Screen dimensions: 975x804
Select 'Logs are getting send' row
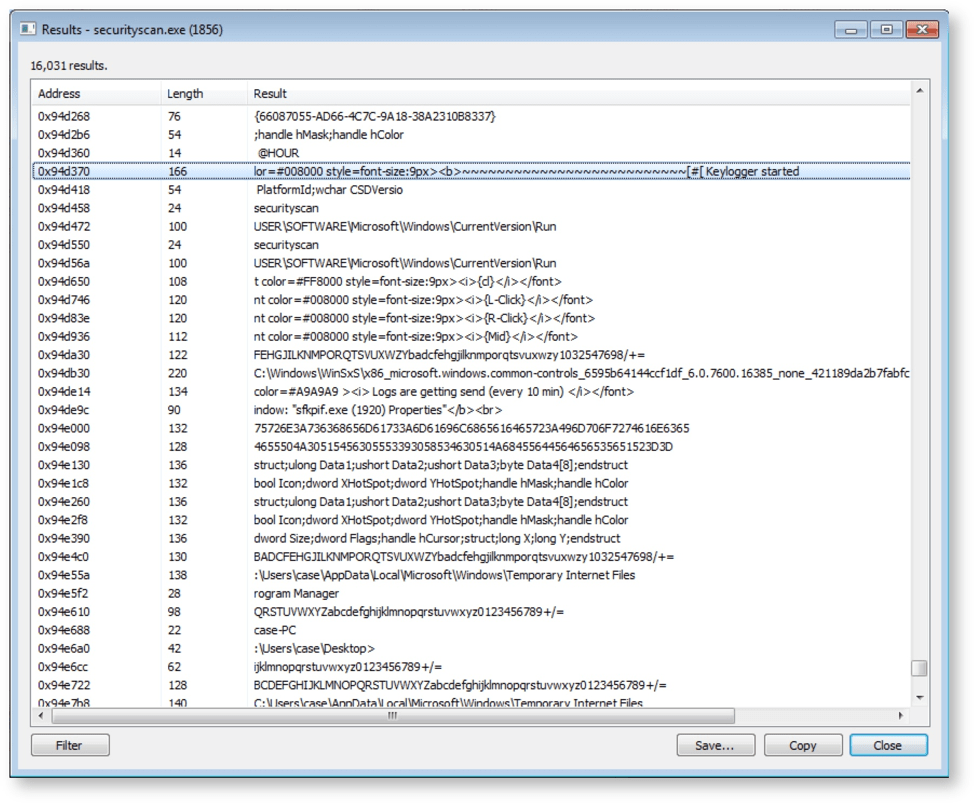click(x=471, y=392)
